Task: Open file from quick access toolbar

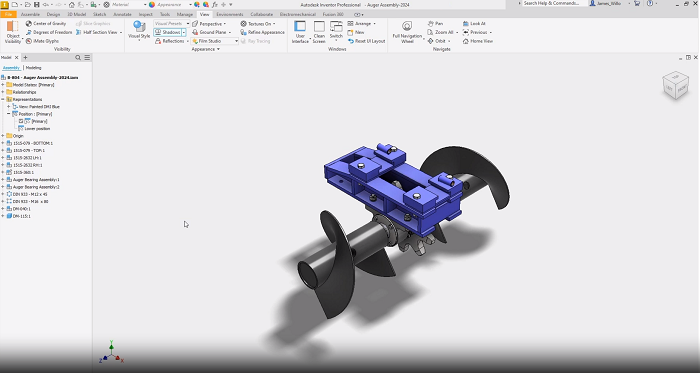Action: (28, 4)
